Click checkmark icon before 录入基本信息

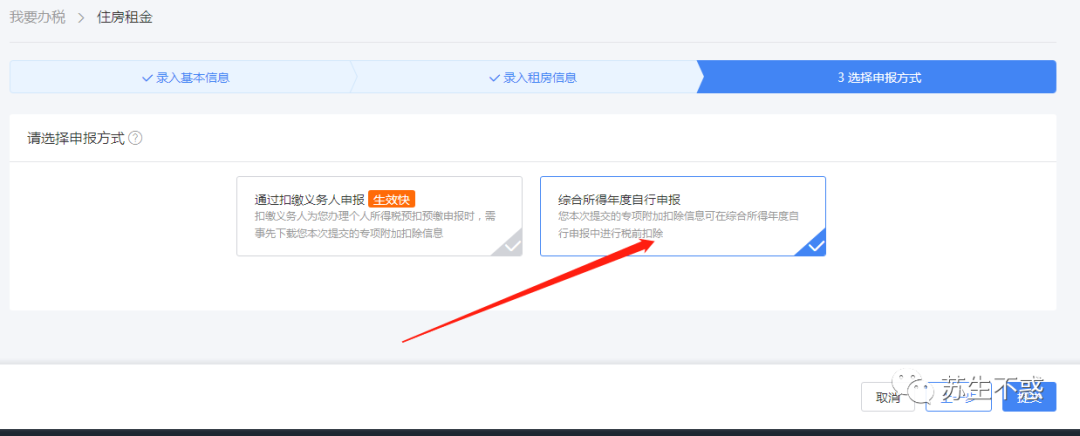click(x=147, y=78)
